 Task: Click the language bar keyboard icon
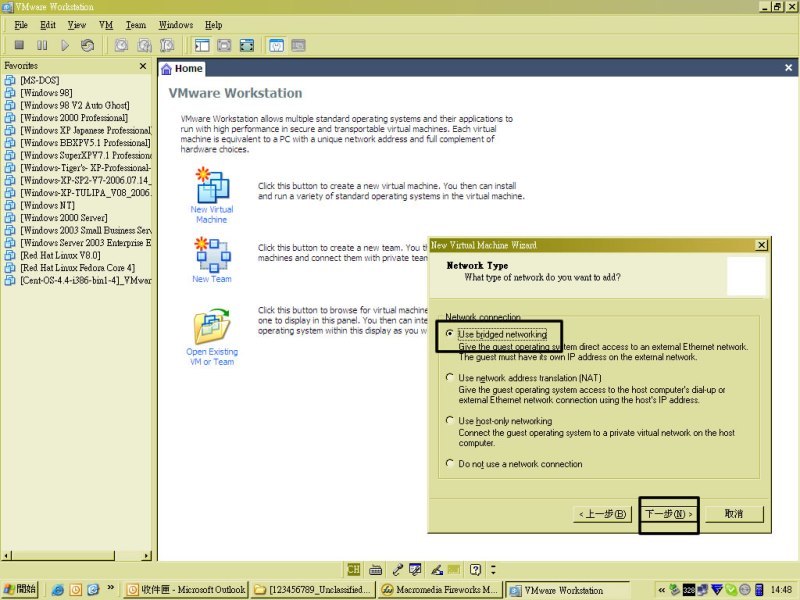pyautogui.click(x=376, y=569)
